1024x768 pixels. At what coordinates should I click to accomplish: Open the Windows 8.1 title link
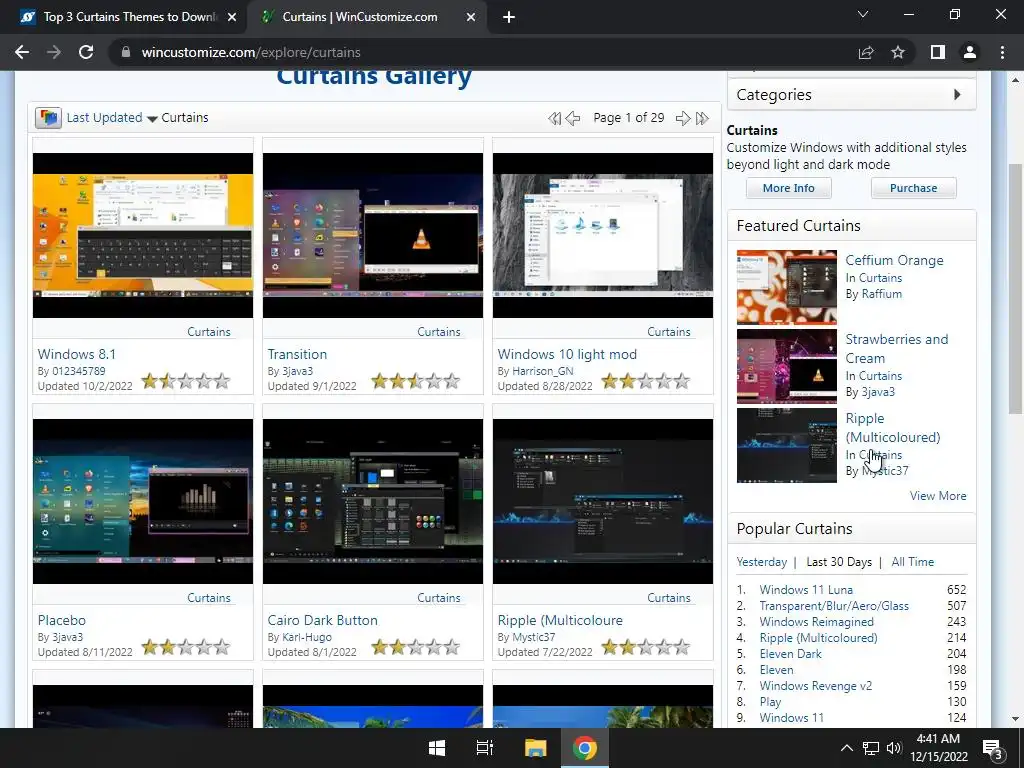76,354
